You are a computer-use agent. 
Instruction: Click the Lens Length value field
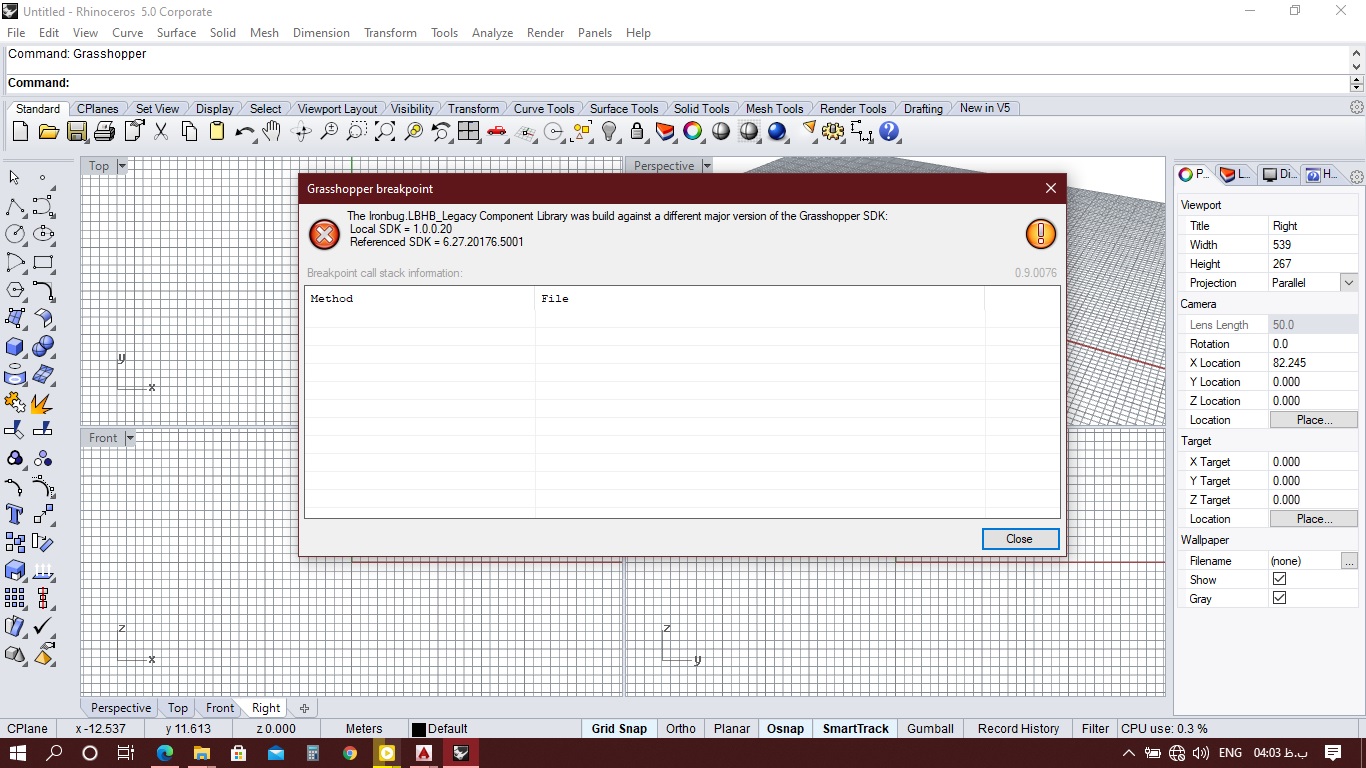[x=1313, y=325]
